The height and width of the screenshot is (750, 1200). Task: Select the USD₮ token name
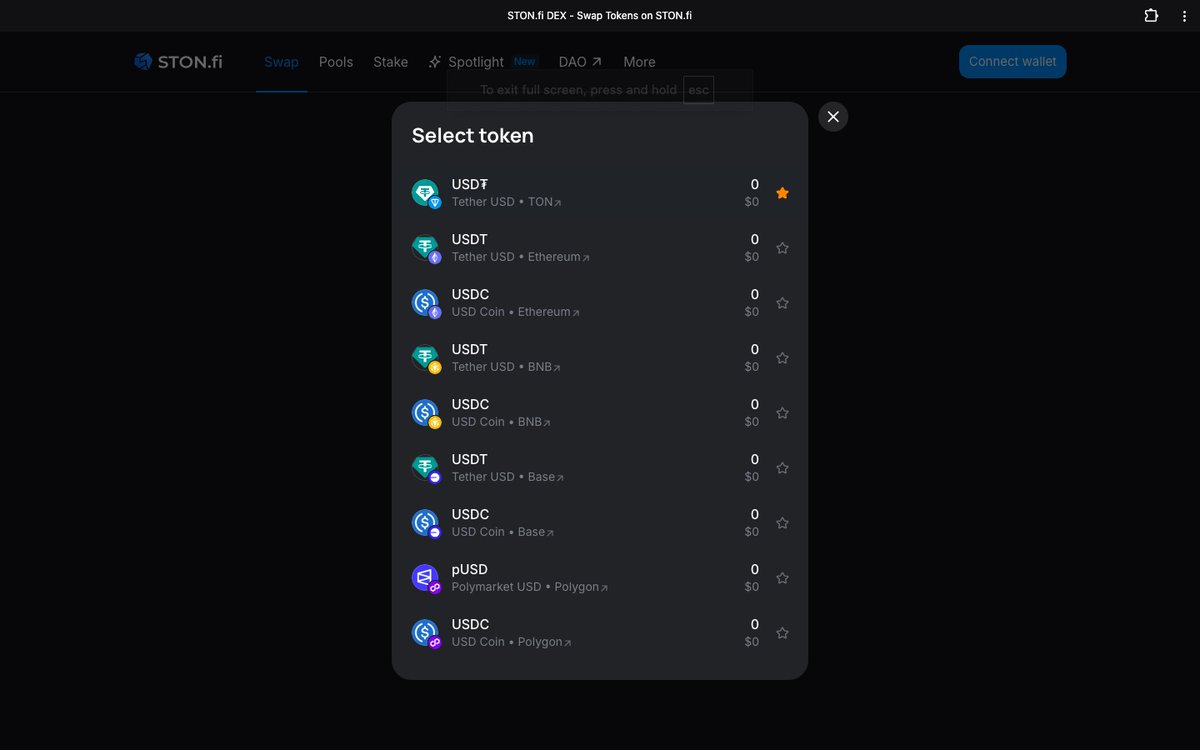(470, 184)
